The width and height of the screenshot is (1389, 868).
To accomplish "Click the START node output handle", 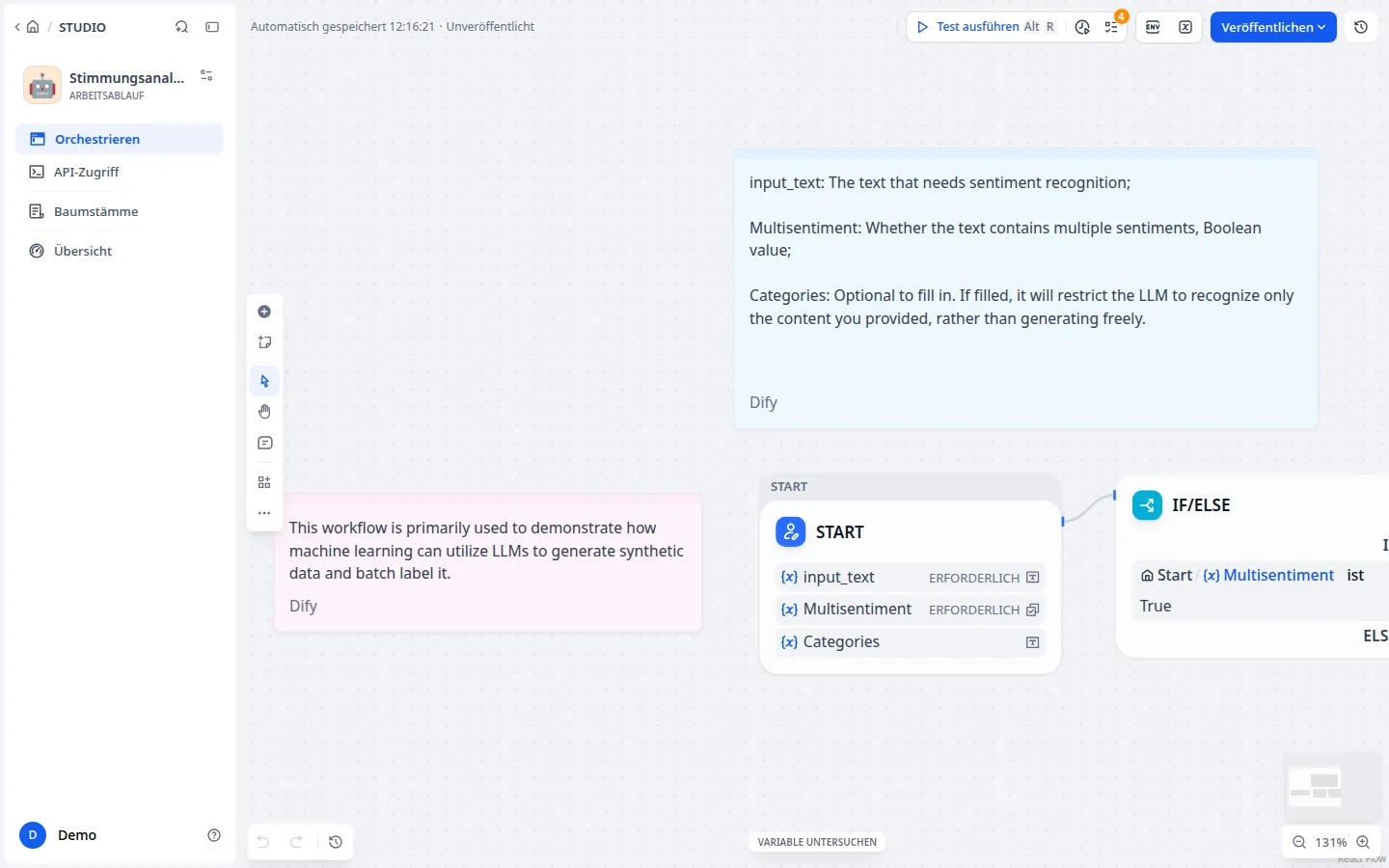I will [1062, 521].
